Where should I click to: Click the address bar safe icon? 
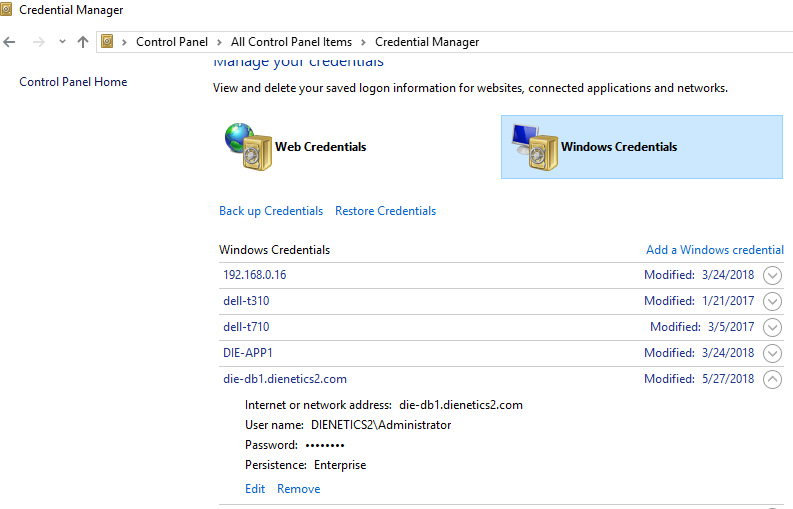point(107,41)
